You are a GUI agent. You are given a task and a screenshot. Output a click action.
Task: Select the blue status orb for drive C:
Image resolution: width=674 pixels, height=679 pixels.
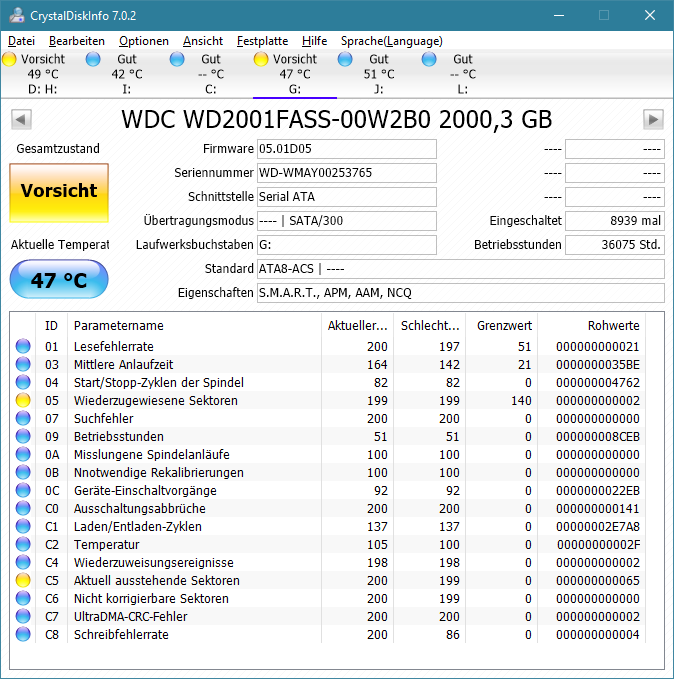[x=177, y=59]
